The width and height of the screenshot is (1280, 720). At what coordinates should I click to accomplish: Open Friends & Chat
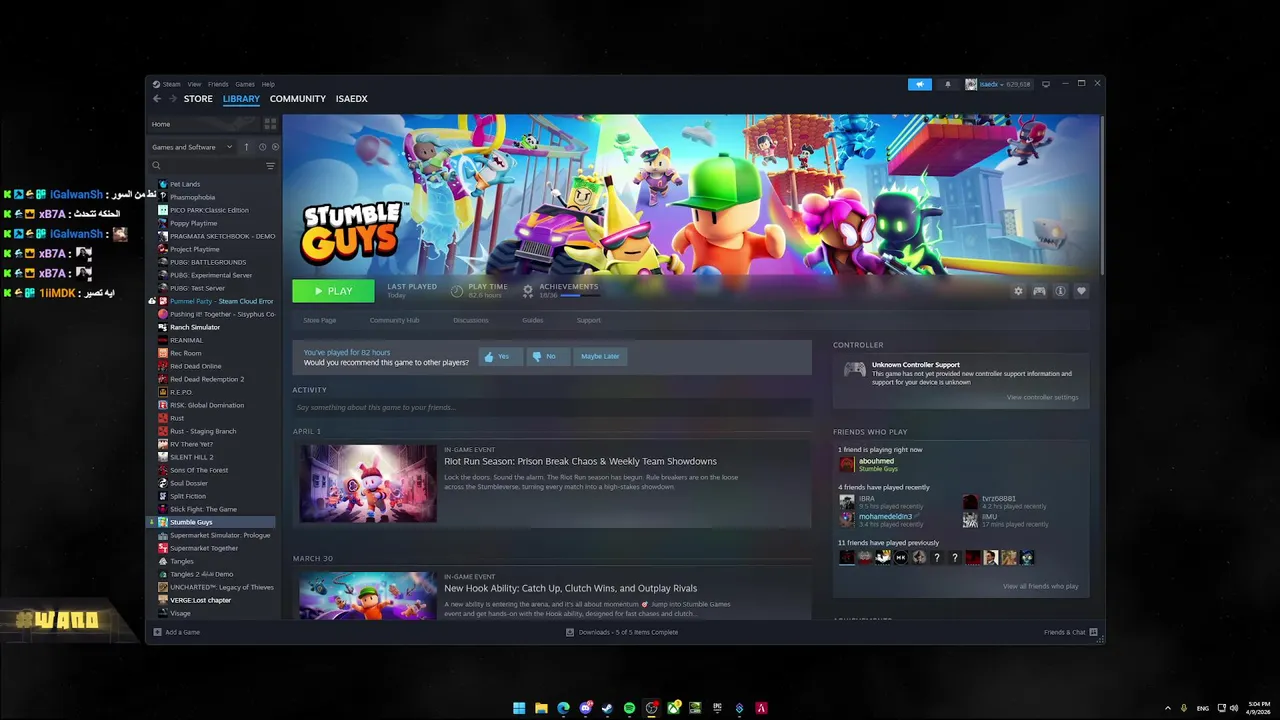(1070, 632)
